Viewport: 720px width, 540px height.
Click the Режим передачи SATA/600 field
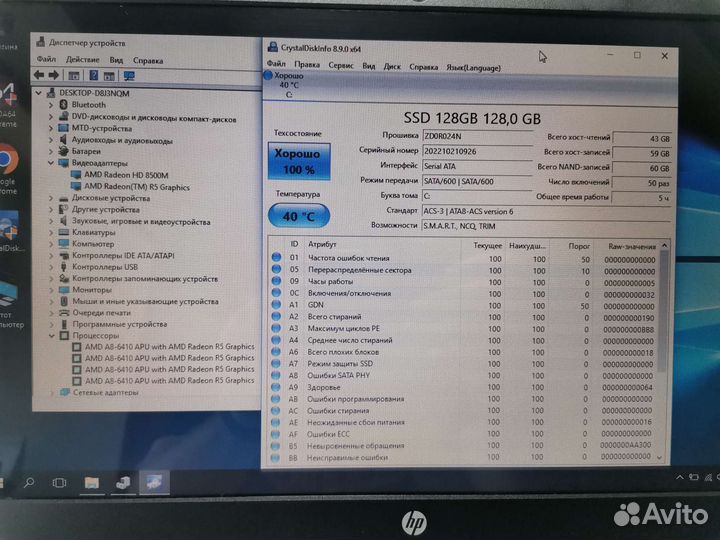(x=477, y=181)
